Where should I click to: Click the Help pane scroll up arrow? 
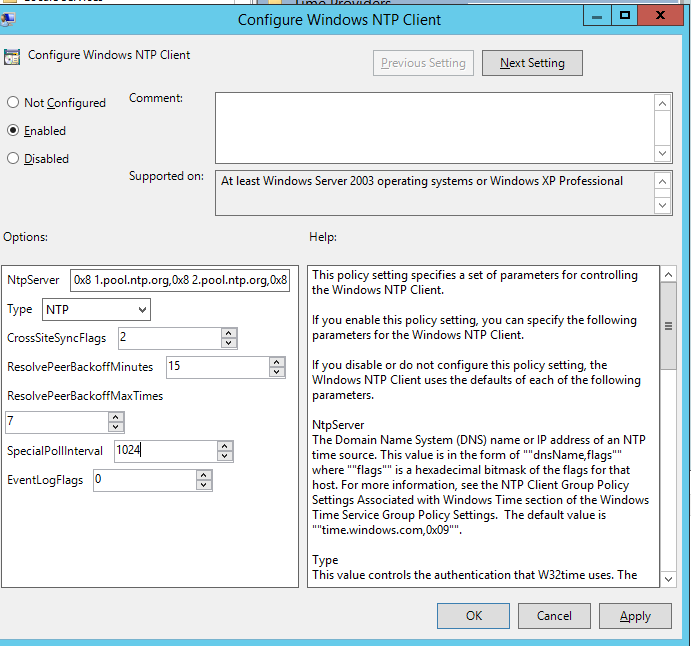[x=668, y=275]
